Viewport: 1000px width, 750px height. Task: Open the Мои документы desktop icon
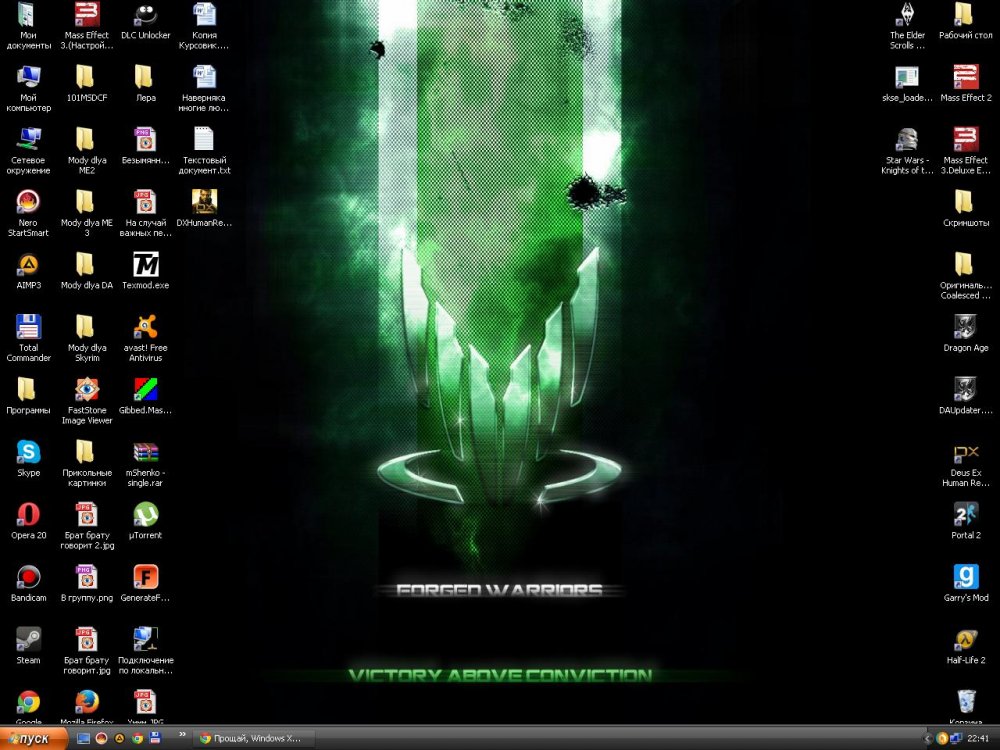28,26
